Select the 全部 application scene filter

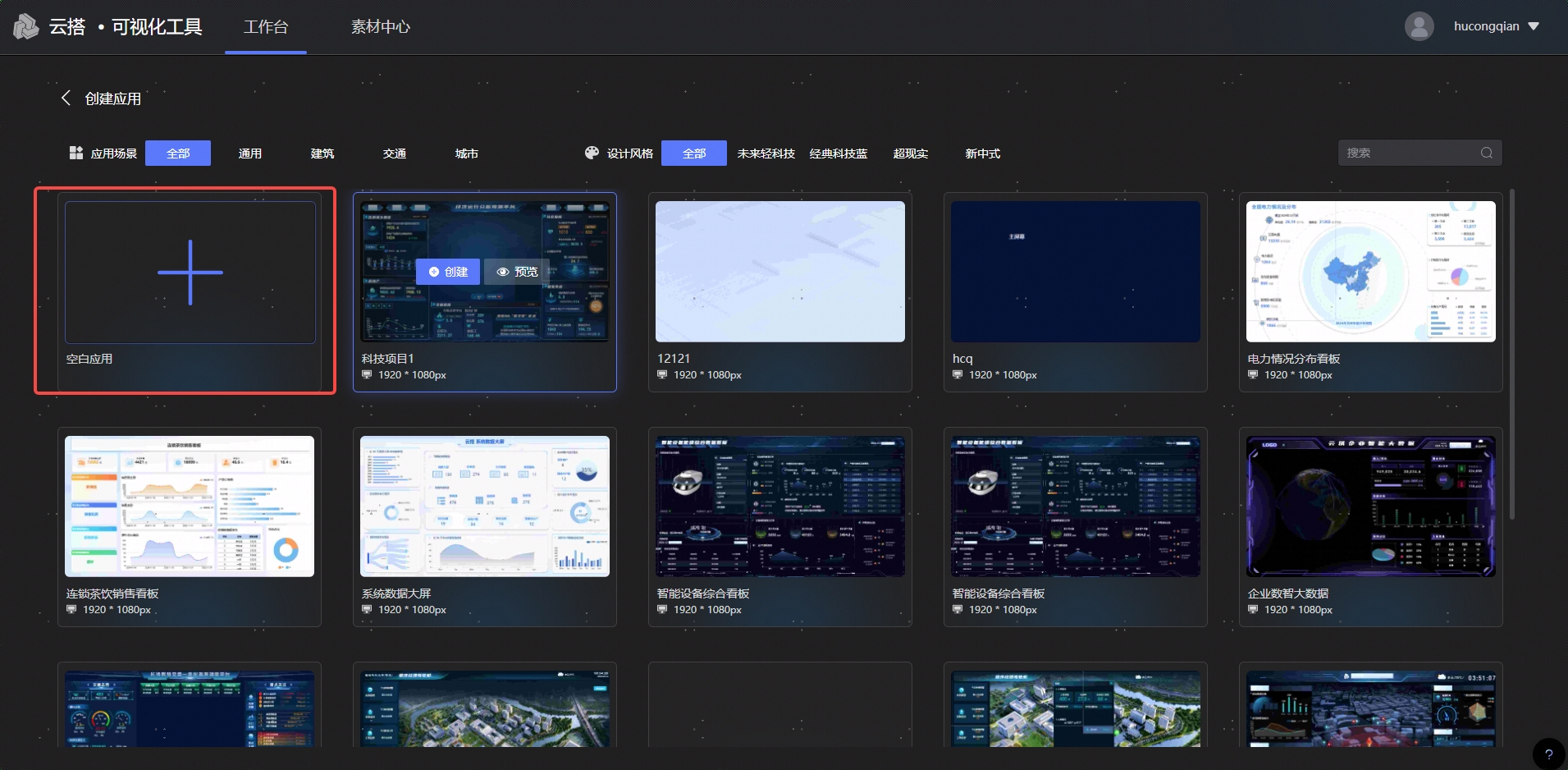[178, 154]
